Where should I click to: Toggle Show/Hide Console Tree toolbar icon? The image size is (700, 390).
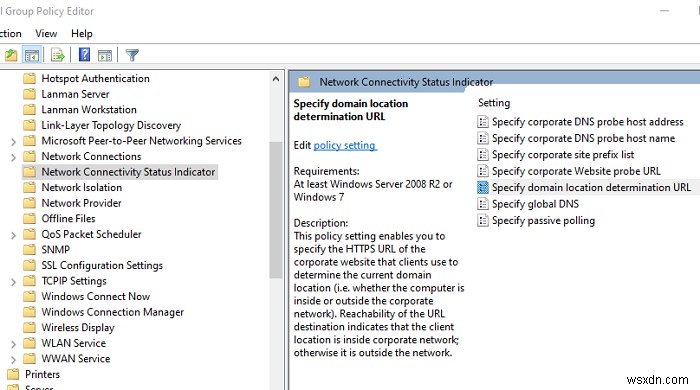click(x=32, y=55)
